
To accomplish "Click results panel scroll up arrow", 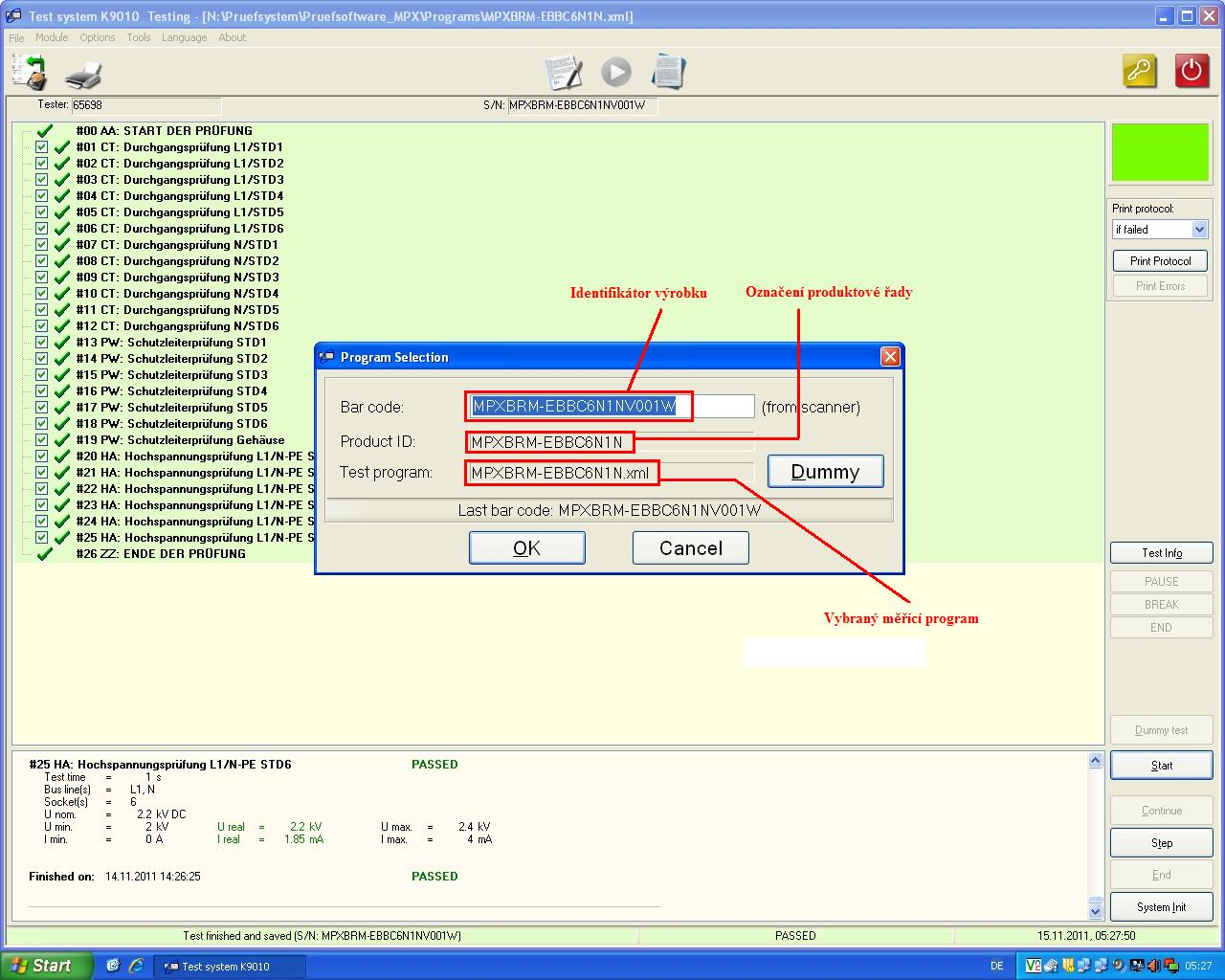I will click(x=1096, y=761).
